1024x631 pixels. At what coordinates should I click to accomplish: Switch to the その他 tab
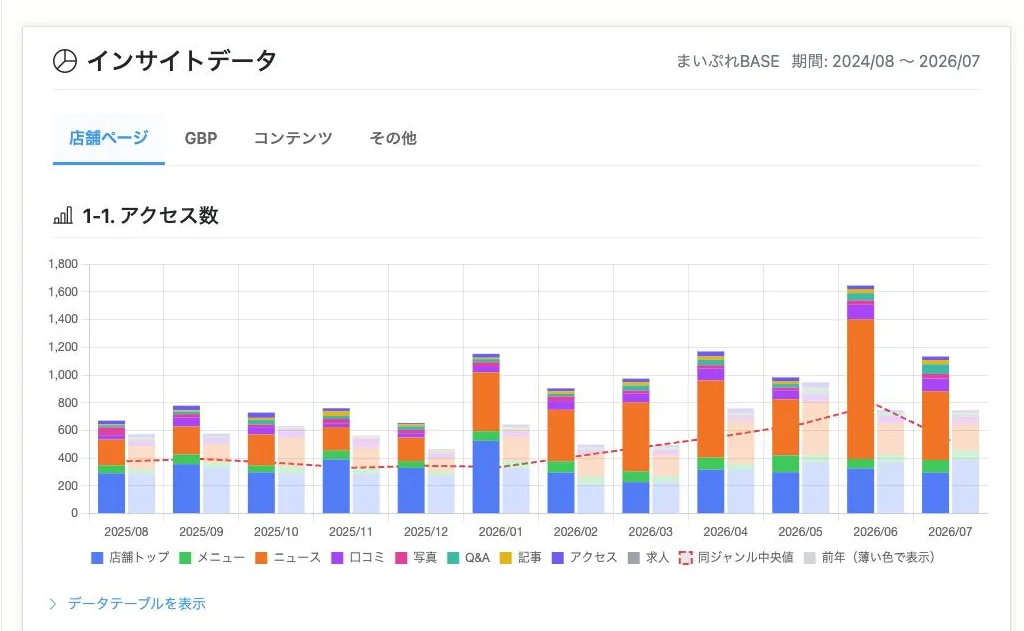[392, 138]
